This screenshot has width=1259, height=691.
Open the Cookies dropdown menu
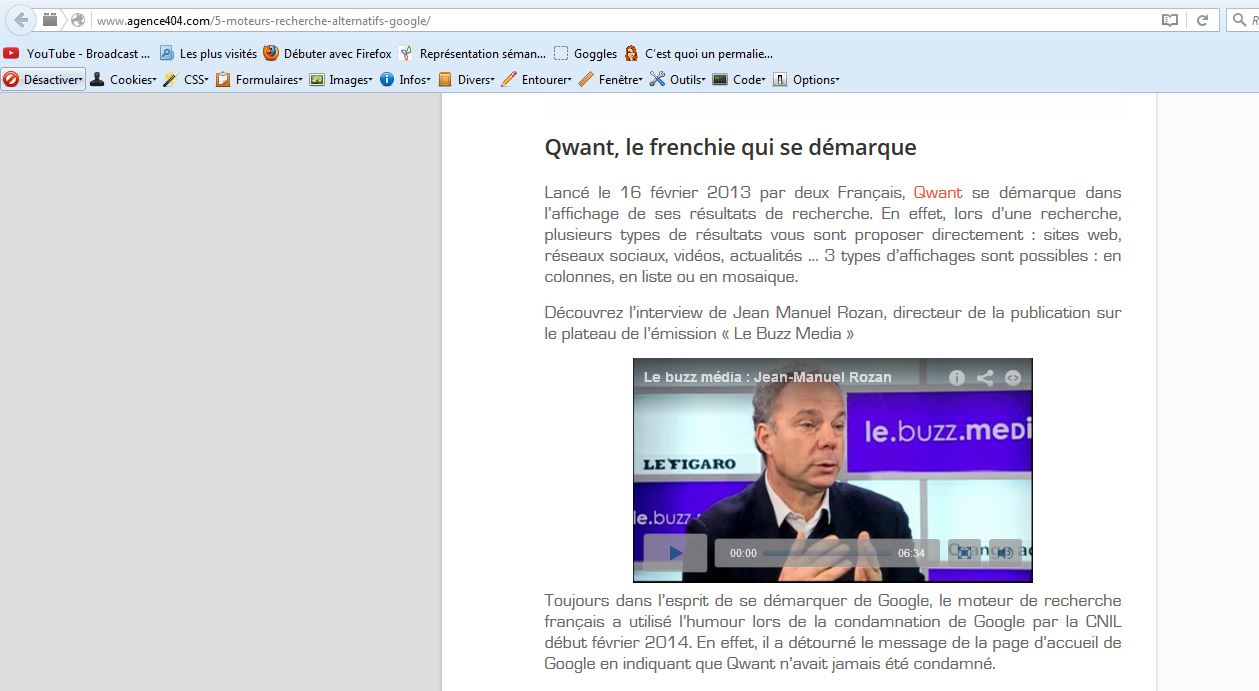(x=125, y=80)
